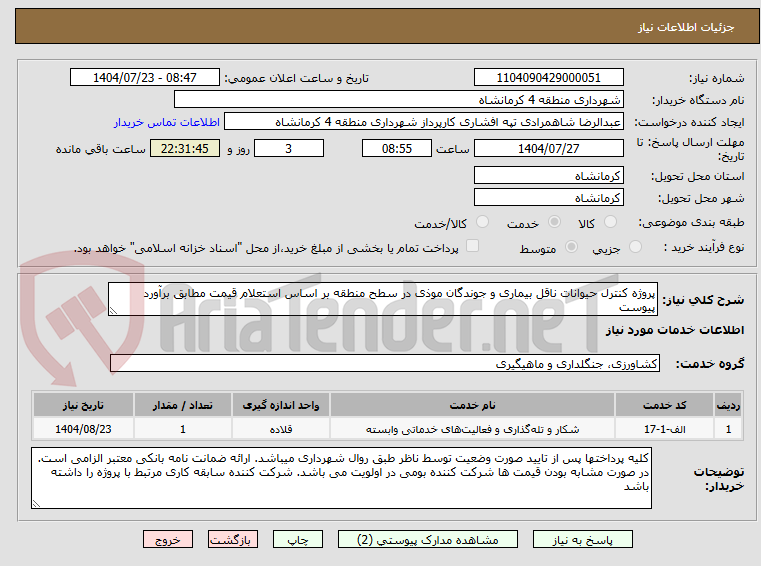Viewport: 761px width, 566px height.
Task: Click the requester field عبدالرضا شاهمرادی
Action: (x=424, y=121)
